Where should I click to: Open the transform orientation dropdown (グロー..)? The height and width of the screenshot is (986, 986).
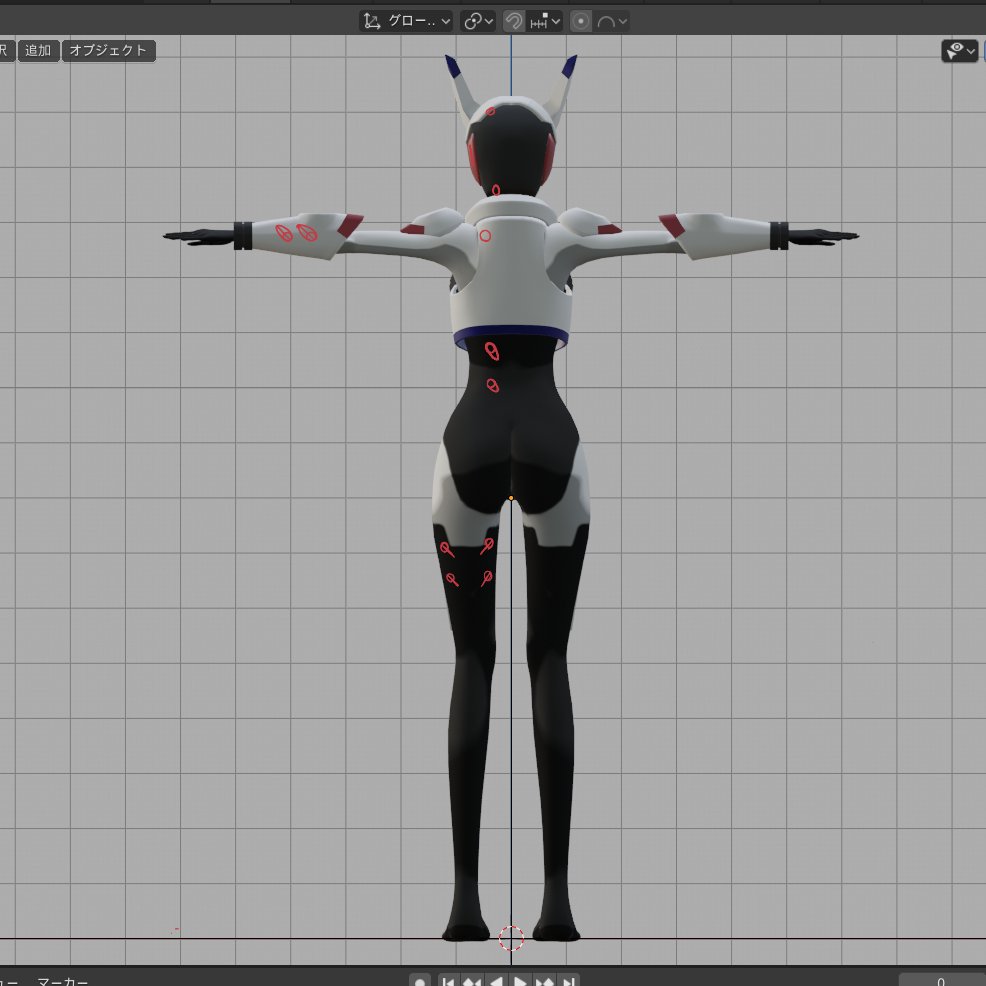406,21
